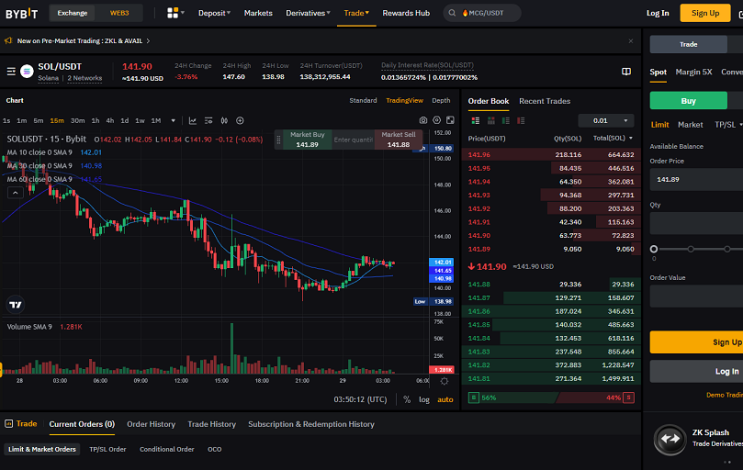Select the 15m chart interval
Viewport: 743px width, 470px height.
57,121
